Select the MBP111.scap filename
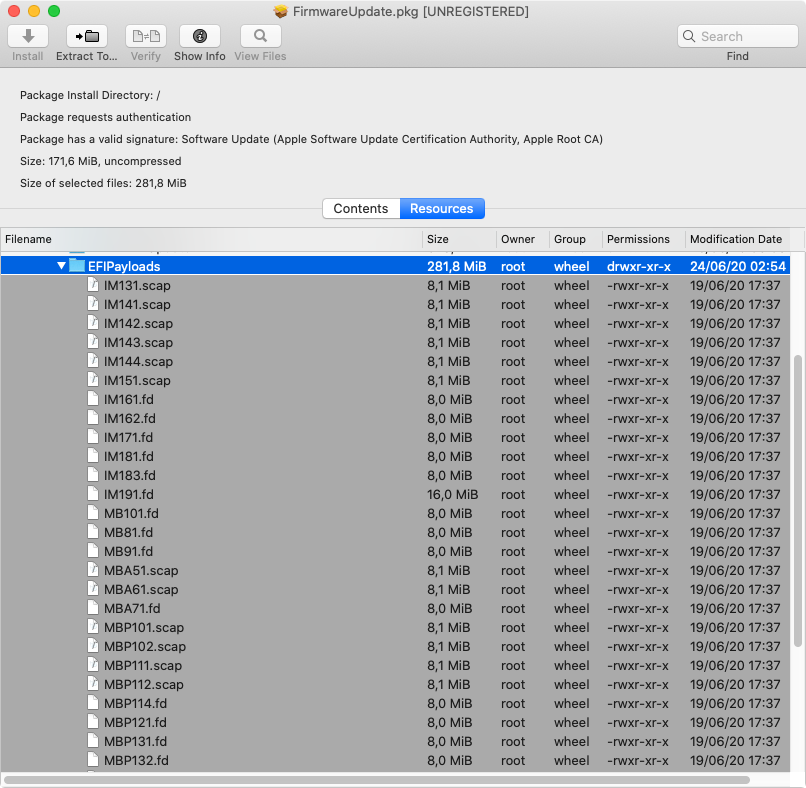Screen dimensions: 806x788 click(x=143, y=665)
